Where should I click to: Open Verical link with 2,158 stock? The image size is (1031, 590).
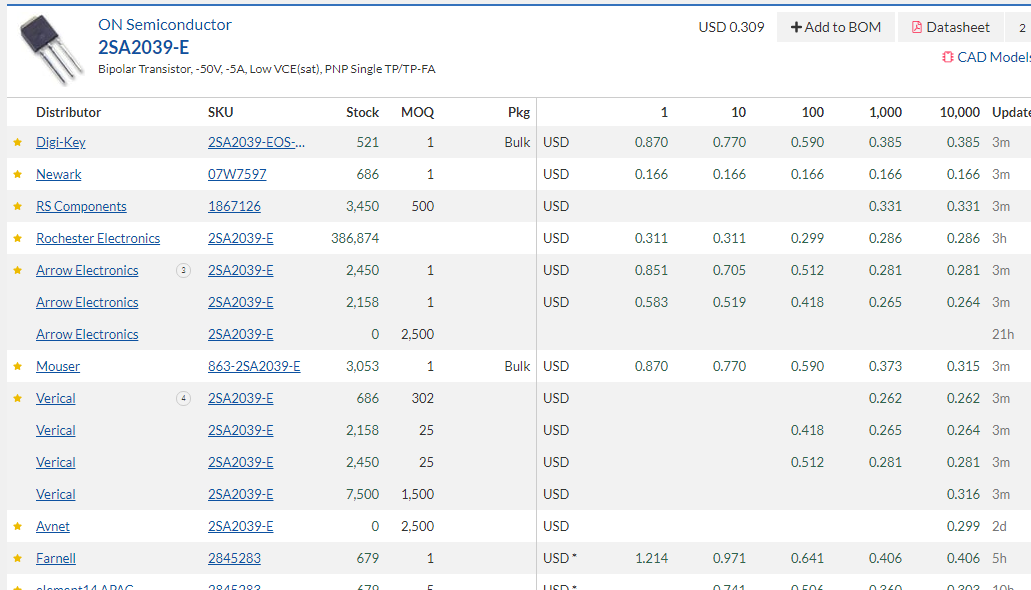click(55, 430)
